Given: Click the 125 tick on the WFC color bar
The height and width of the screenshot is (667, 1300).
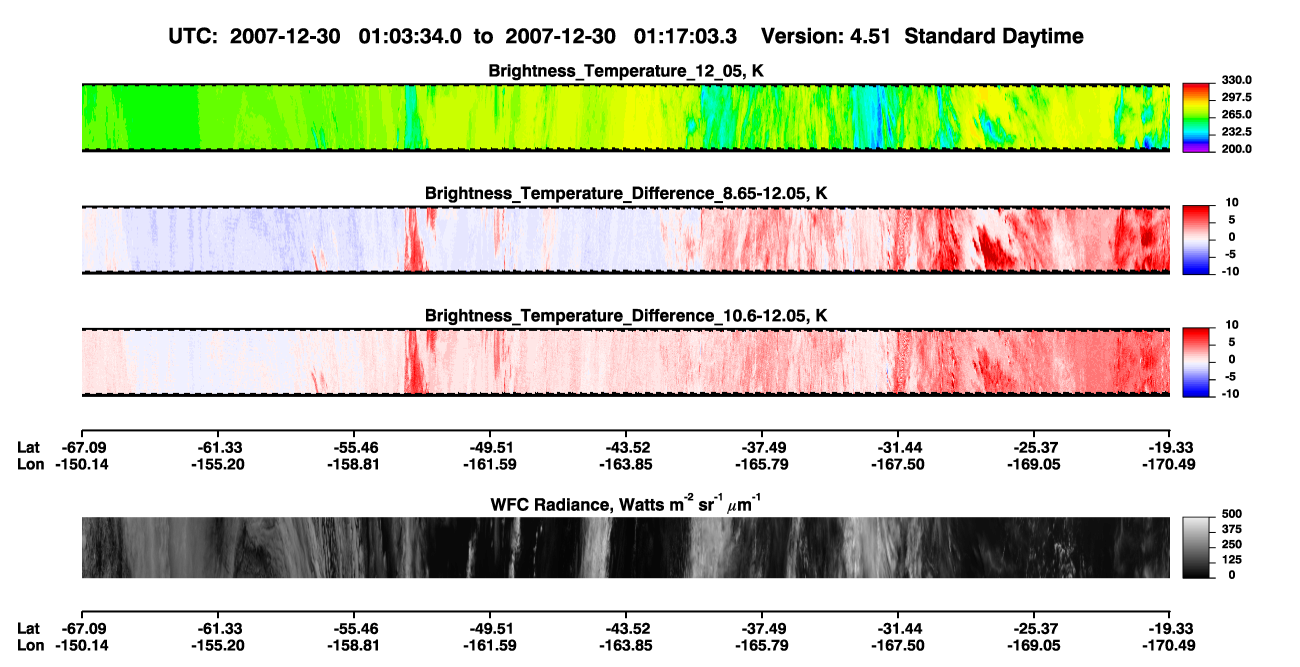Looking at the screenshot, I should coord(1231,560).
